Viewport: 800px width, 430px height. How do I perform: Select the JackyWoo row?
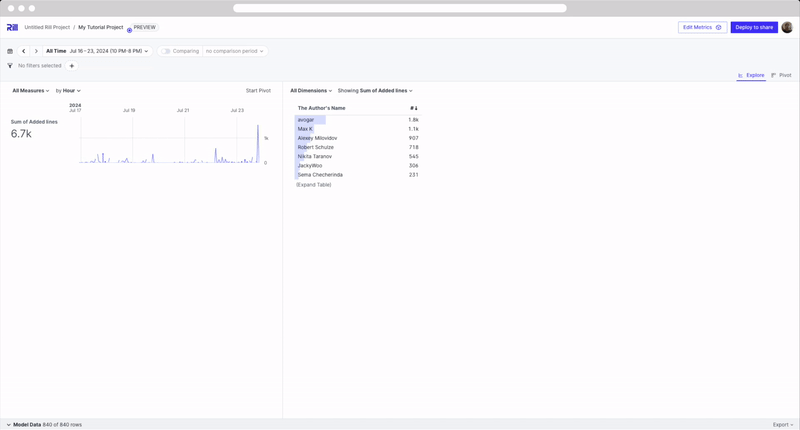click(358, 166)
